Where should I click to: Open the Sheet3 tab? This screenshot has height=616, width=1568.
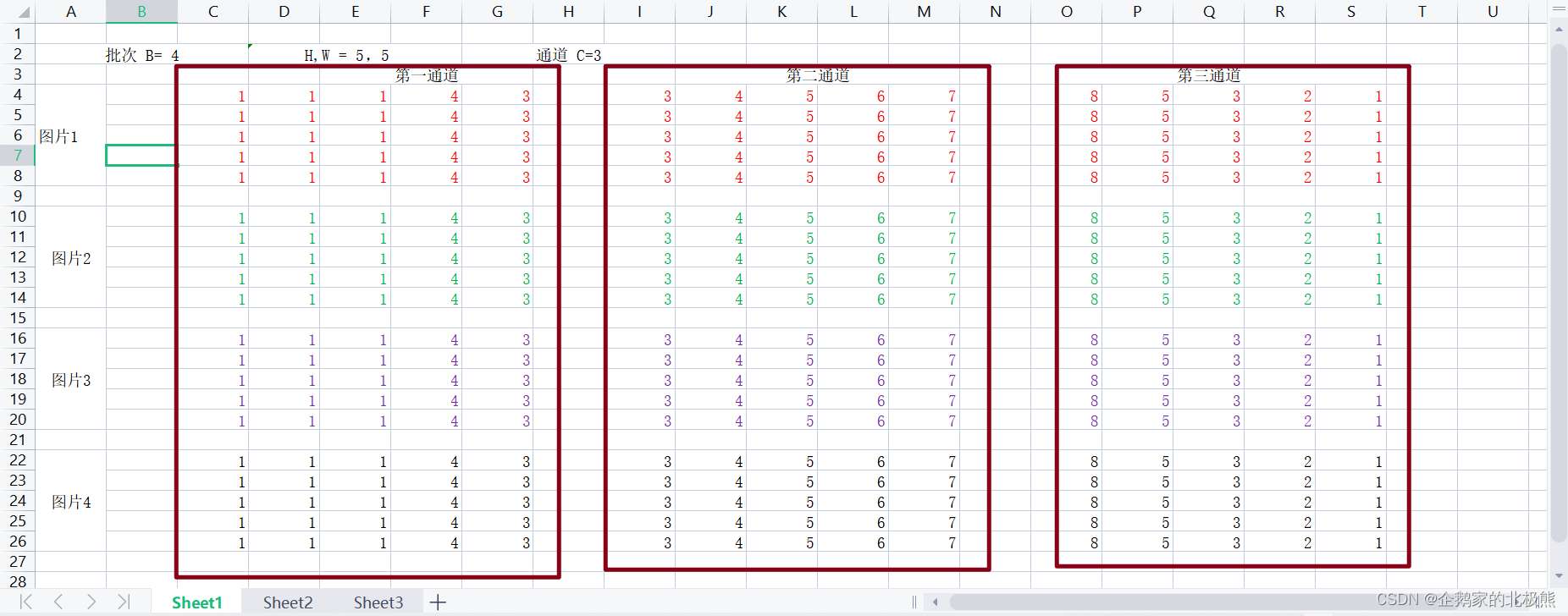(378, 602)
